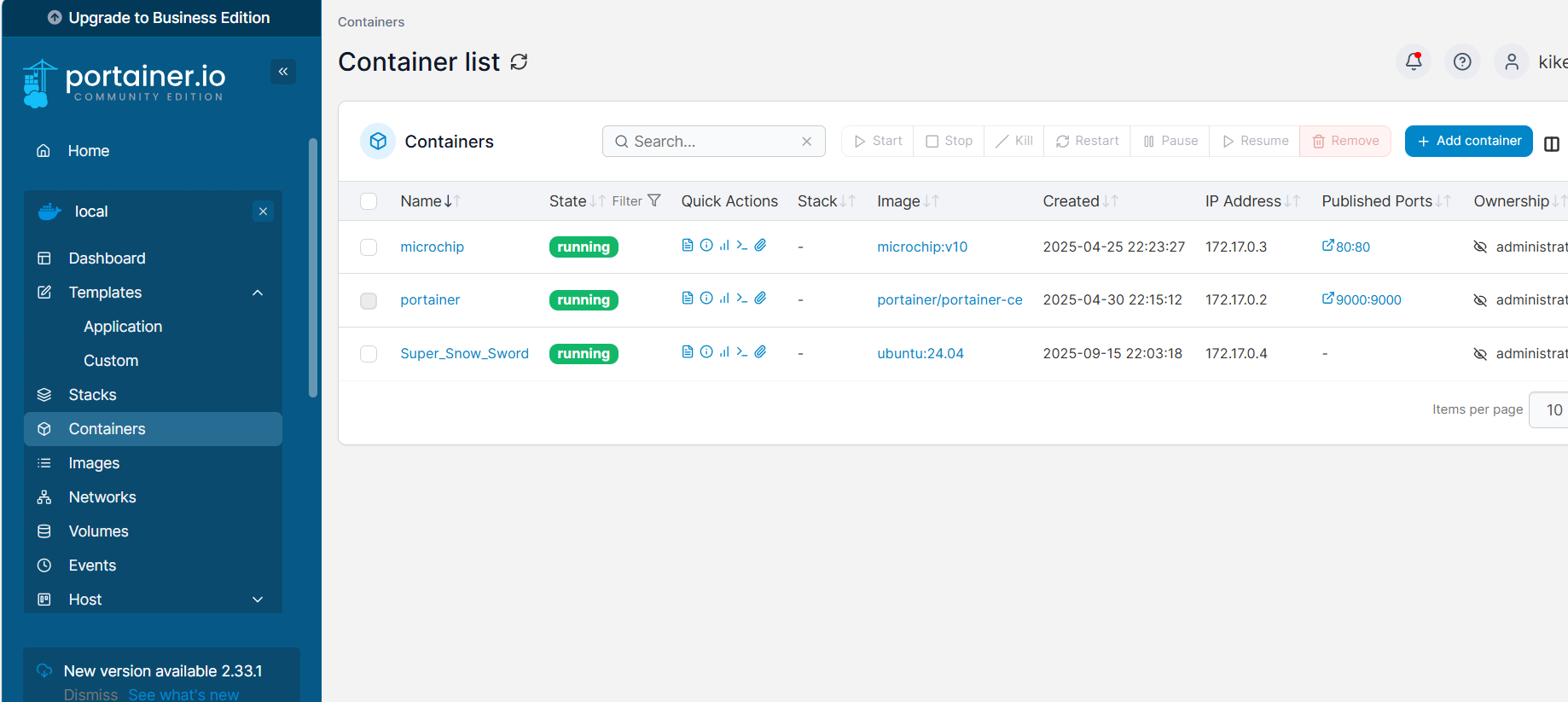Attach to the portainer container
The image size is (1568, 702).
760,299
